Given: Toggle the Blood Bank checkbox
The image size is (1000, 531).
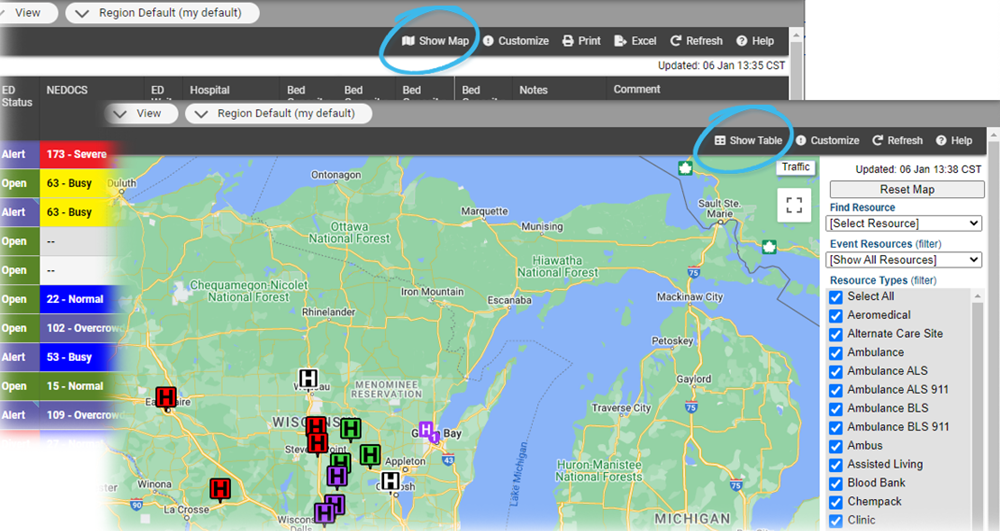Looking at the screenshot, I should [x=835, y=483].
